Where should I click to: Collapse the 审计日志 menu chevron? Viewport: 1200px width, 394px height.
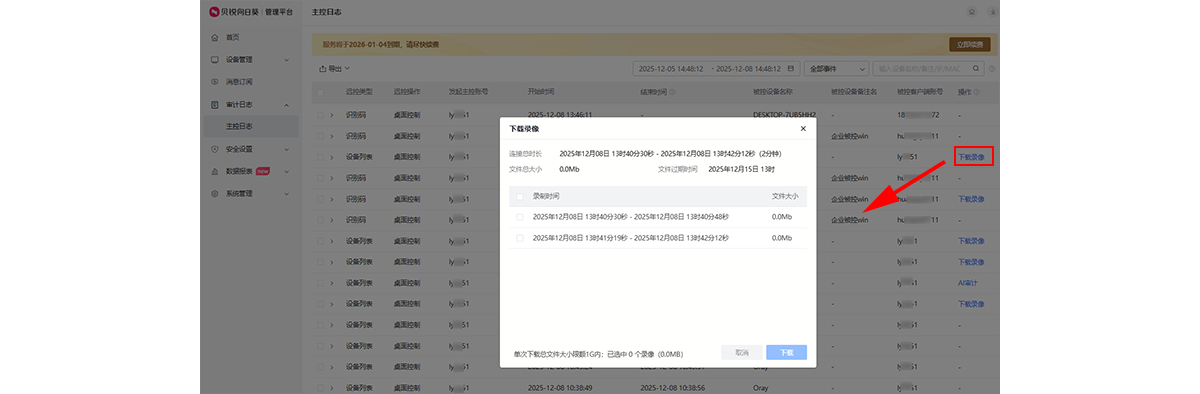coord(287,104)
